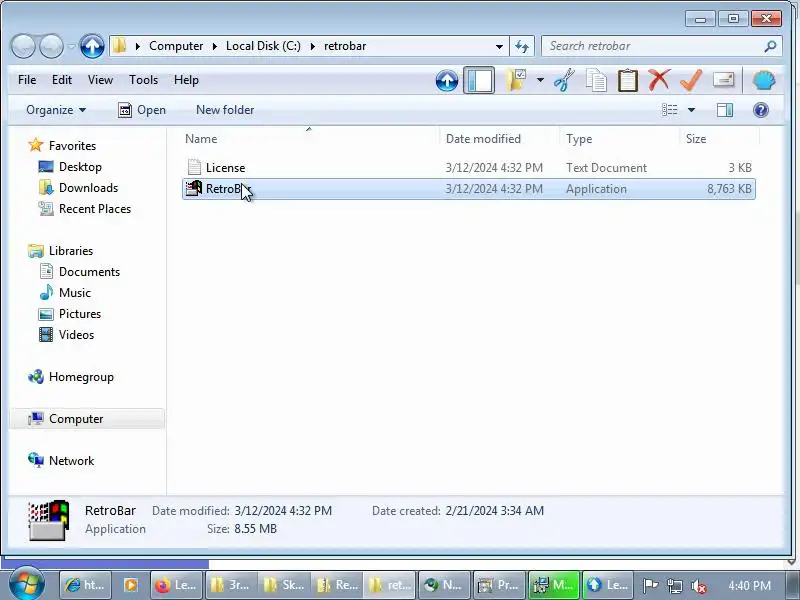Expand the view options dropdown arrow
Image resolution: width=800 pixels, height=600 pixels.
[x=691, y=110]
